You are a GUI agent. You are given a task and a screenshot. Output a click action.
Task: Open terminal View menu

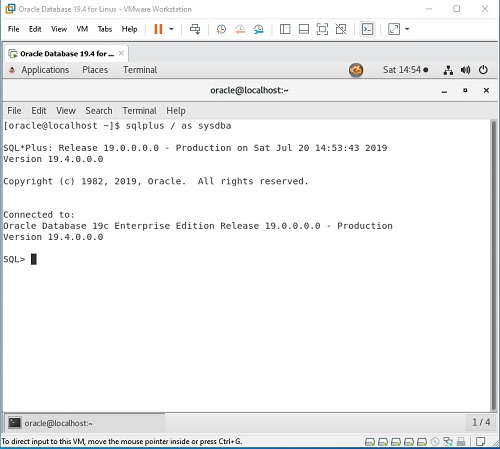pyautogui.click(x=66, y=111)
